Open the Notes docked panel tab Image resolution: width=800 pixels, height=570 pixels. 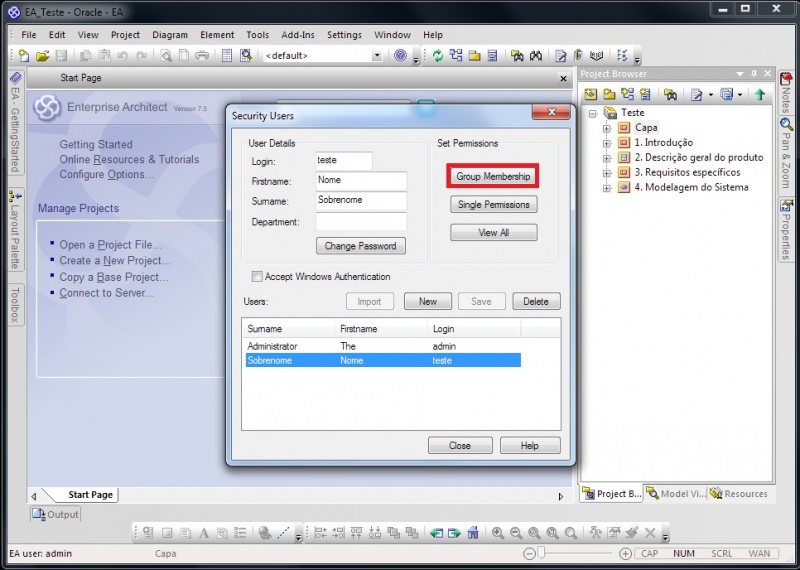coord(786,93)
